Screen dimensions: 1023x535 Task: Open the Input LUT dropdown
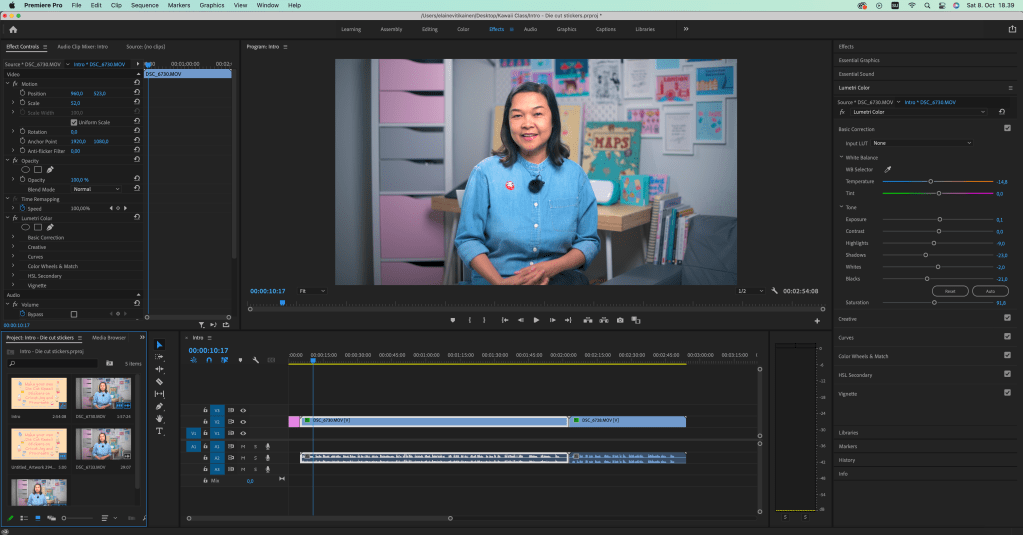[x=920, y=143]
